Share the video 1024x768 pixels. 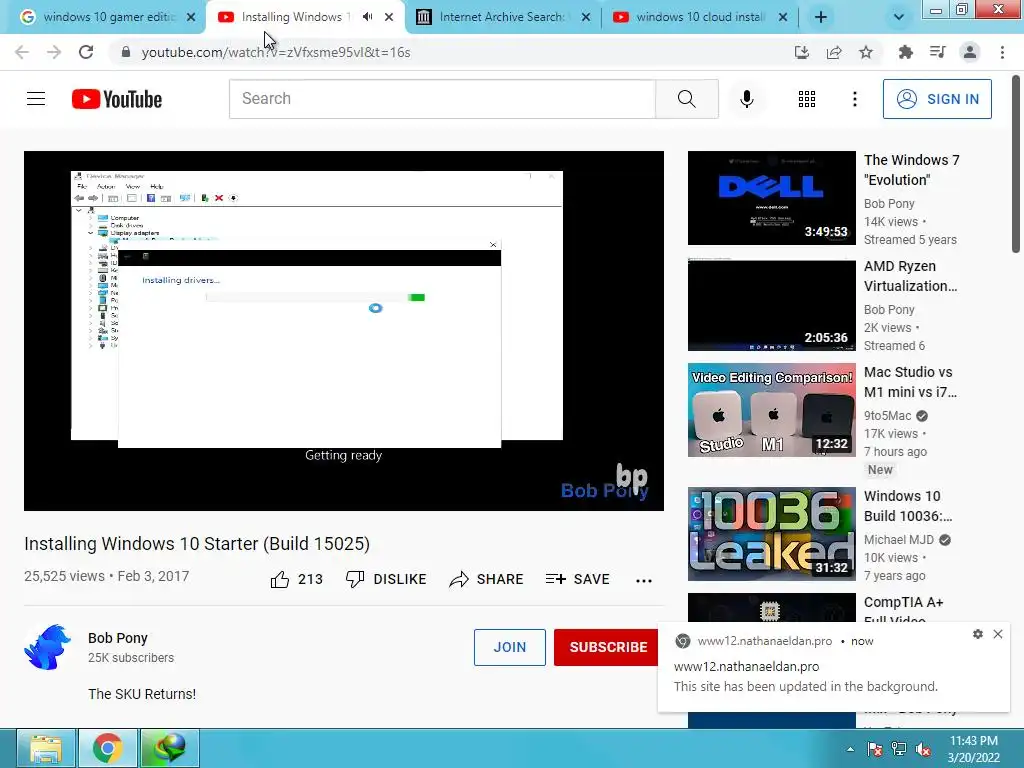pos(487,579)
